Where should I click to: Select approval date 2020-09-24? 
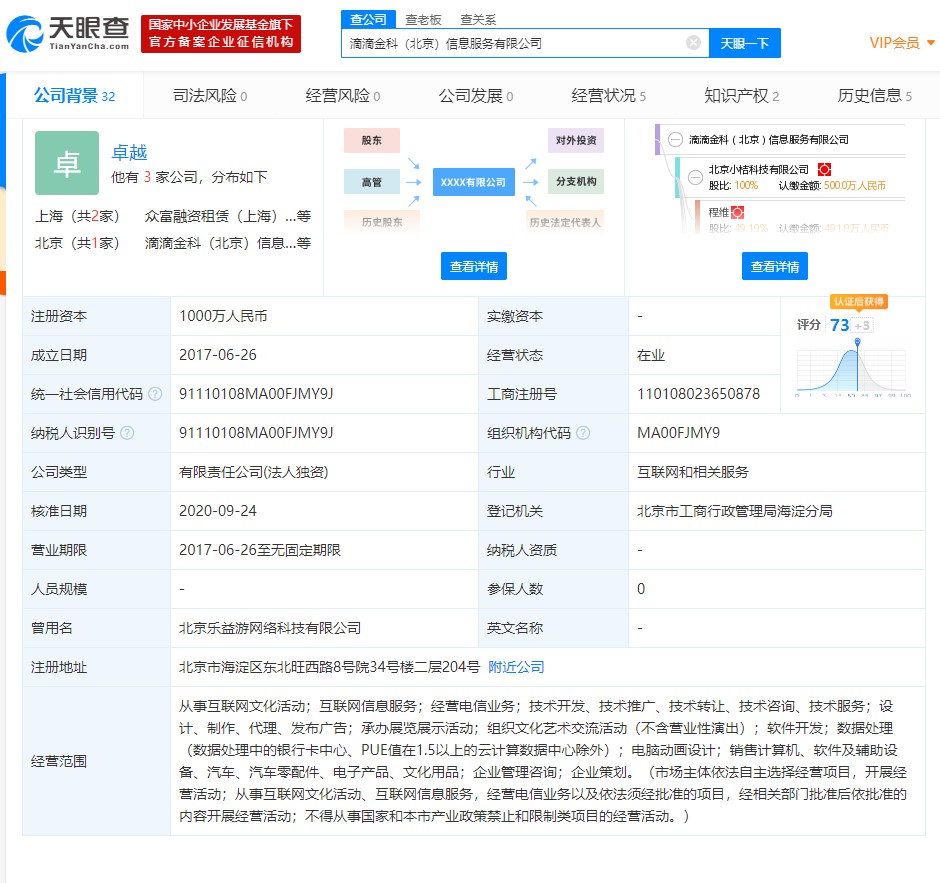click(218, 511)
